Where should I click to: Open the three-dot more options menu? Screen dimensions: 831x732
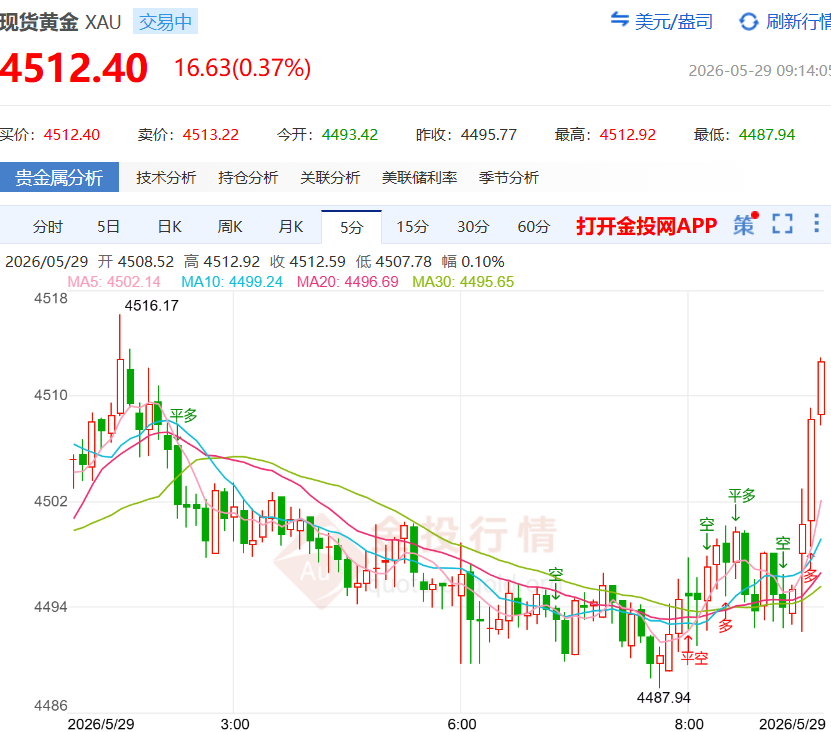(x=816, y=223)
